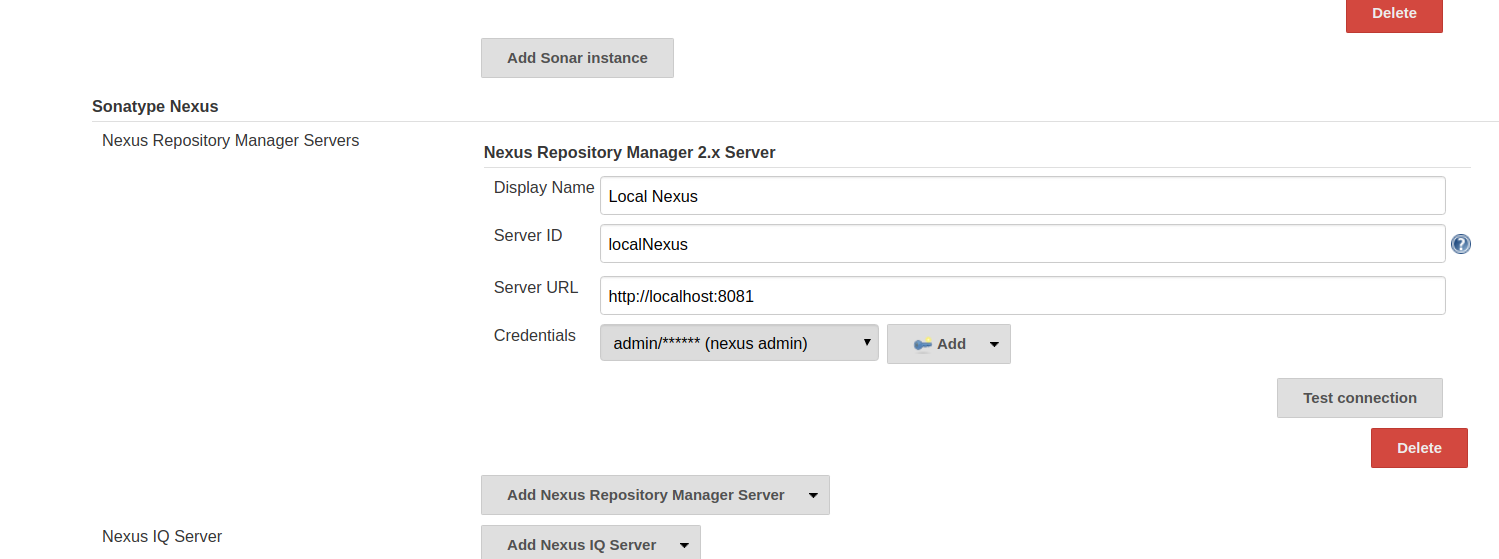The width and height of the screenshot is (1499, 559).
Task: Open the help icon beside Server ID
Action: (x=1460, y=244)
